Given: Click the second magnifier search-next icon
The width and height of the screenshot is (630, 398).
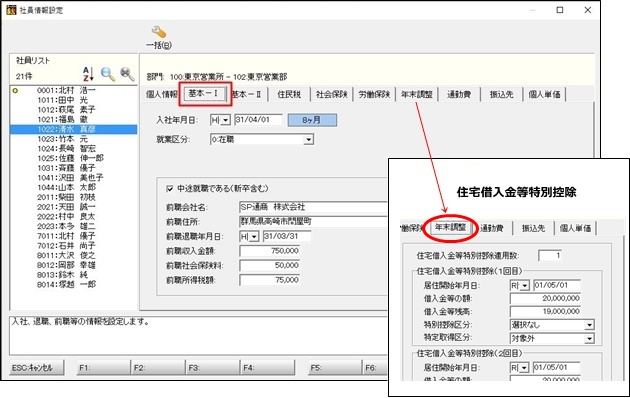Looking at the screenshot, I should click(x=127, y=74).
